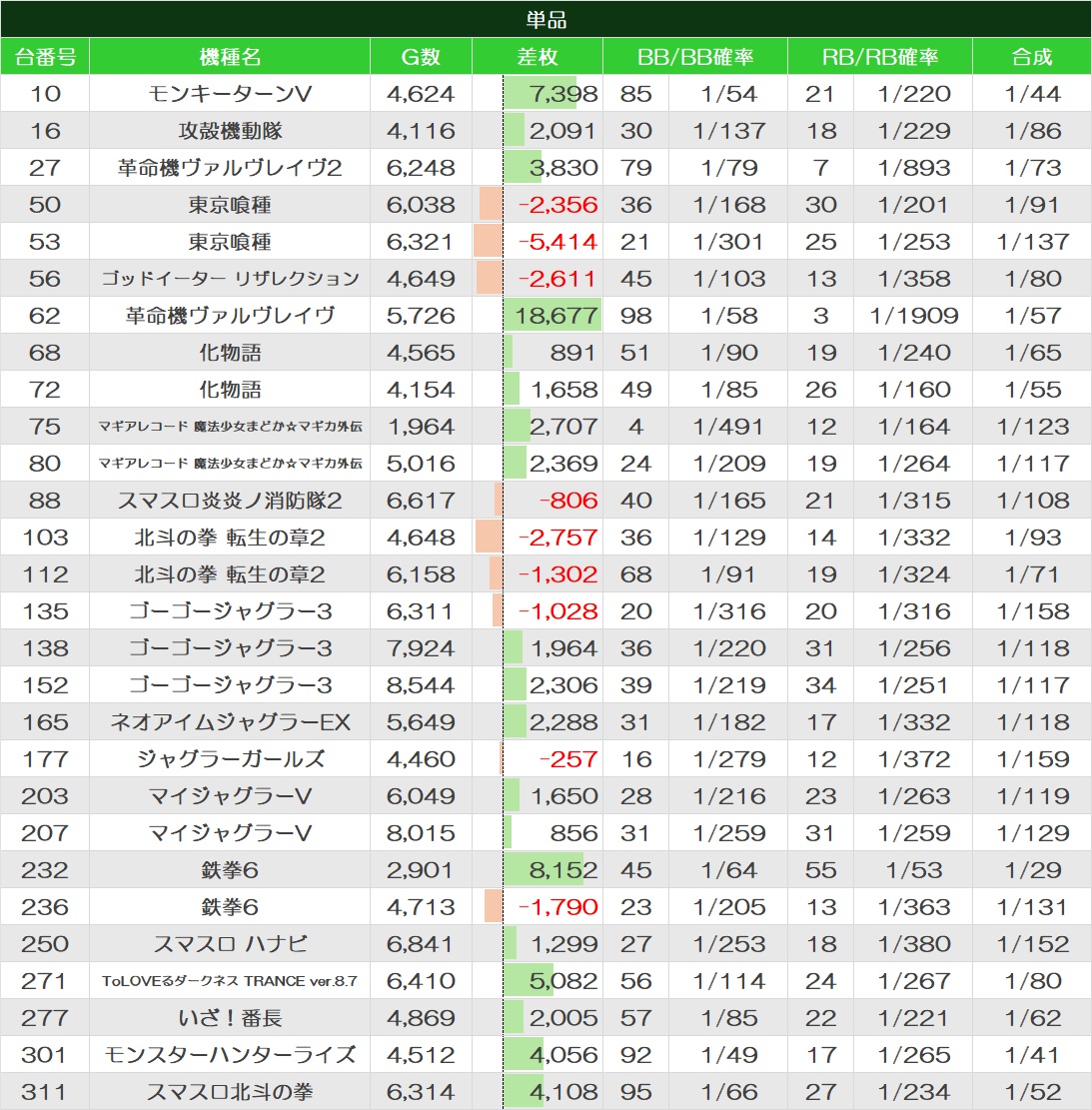This screenshot has height=1110, width=1092.
Task: Select ゴーゴージャグラー3 in row 152
Action: pyautogui.click(x=230, y=685)
